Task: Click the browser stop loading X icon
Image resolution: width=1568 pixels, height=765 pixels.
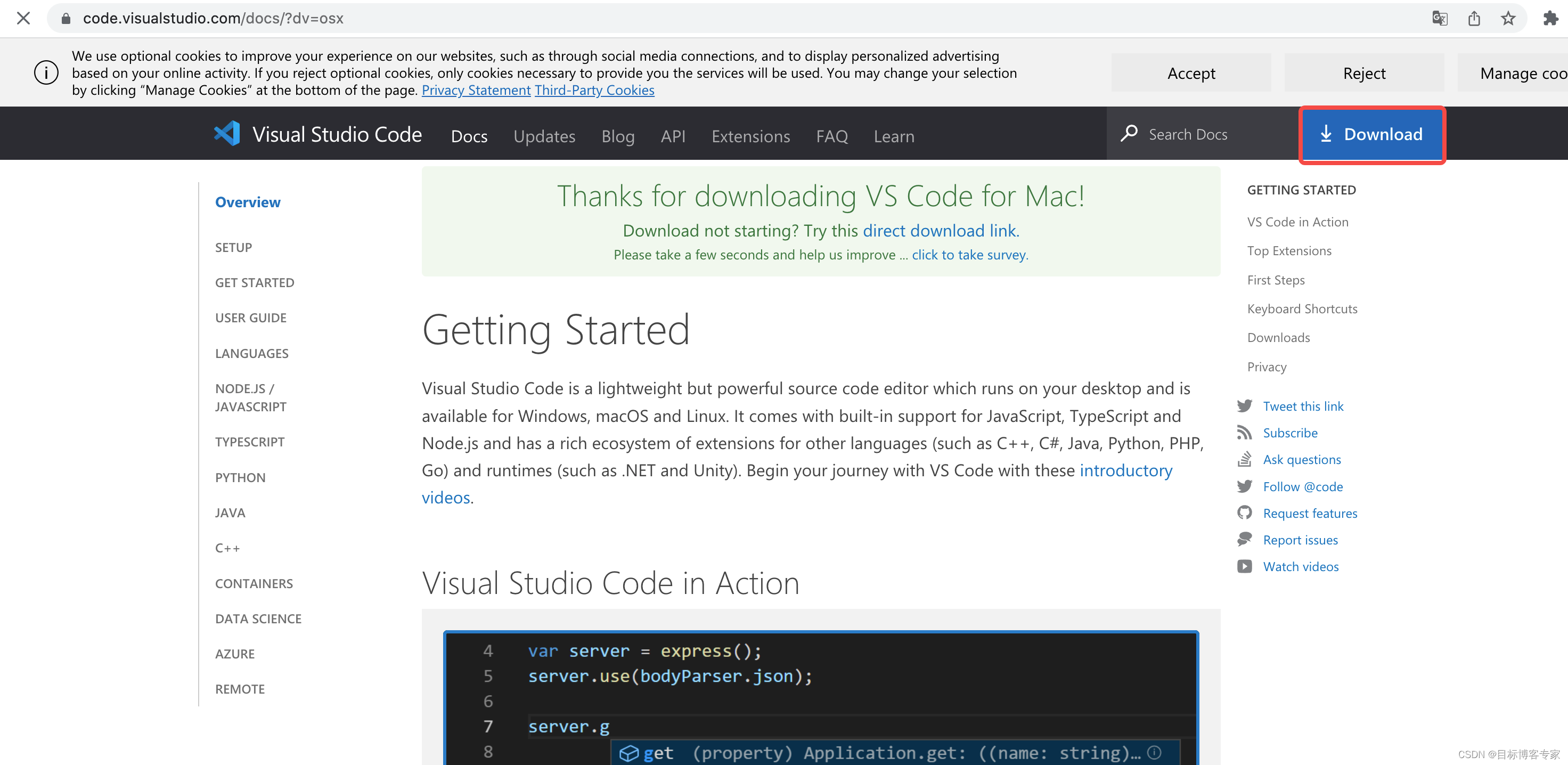Action: point(23,18)
